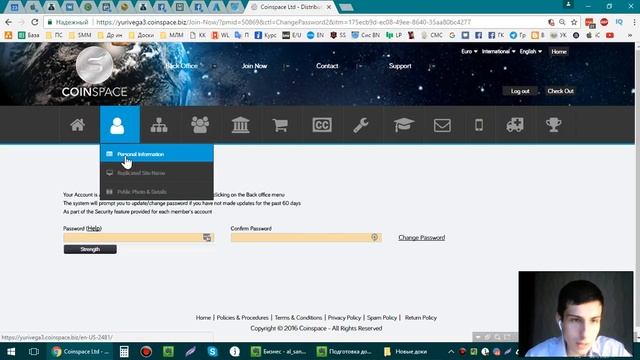Open the password Help link
The image size is (640, 360).
[94, 229]
